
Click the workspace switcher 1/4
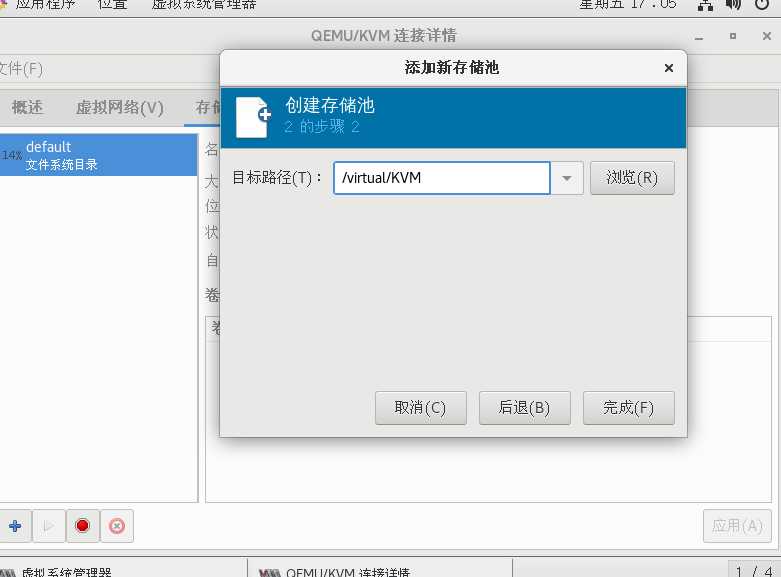[x=754, y=571]
